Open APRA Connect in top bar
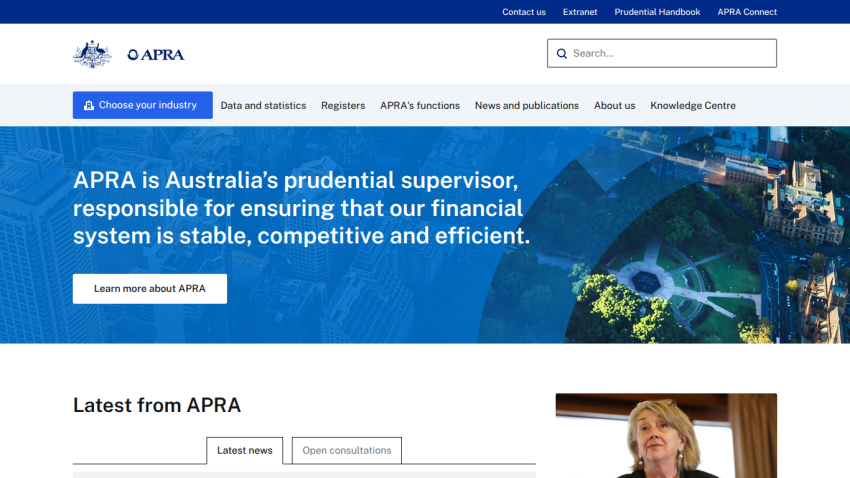This screenshot has width=850, height=478. (747, 12)
